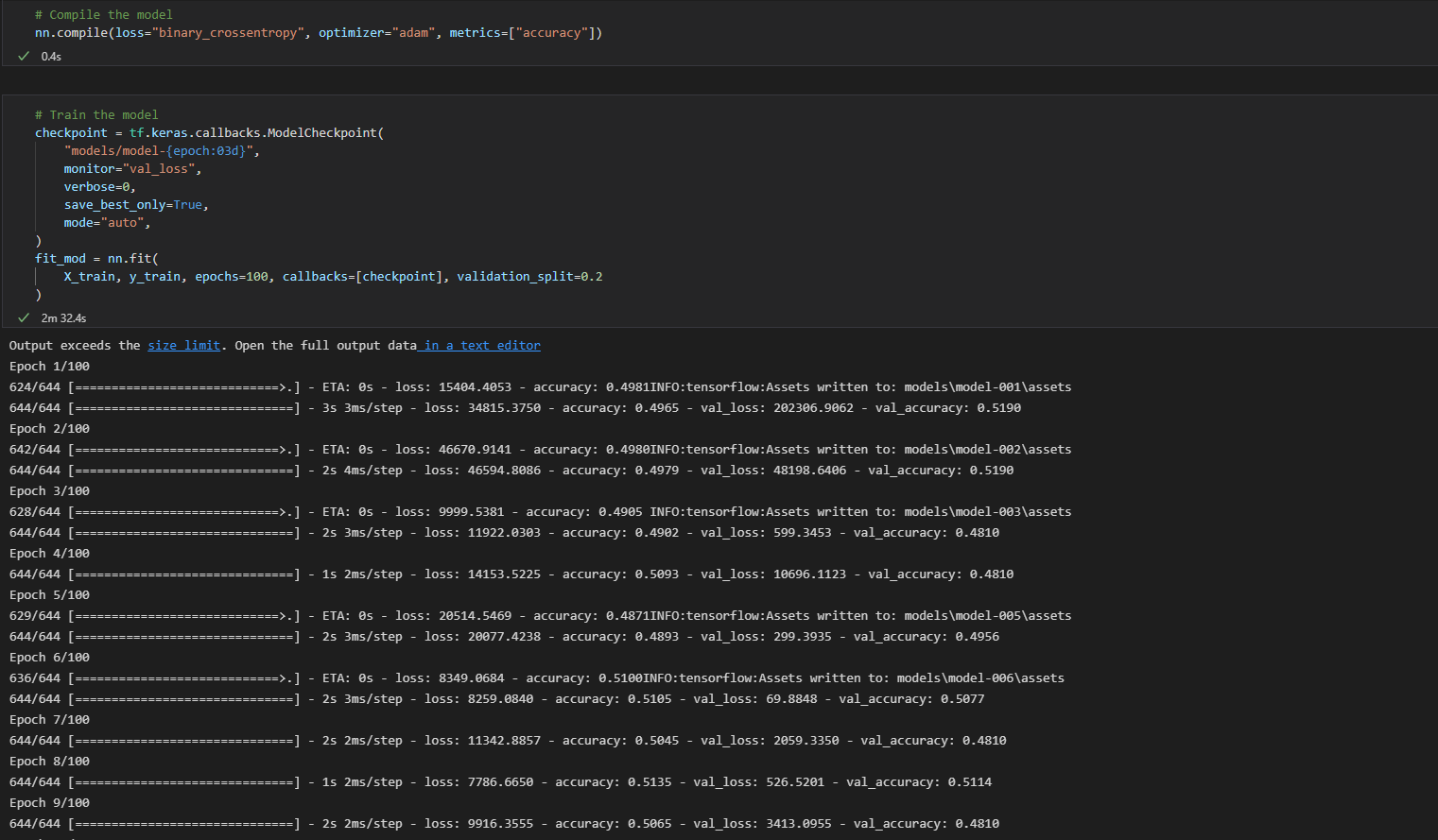The image size is (1438, 840).
Task: Click the validation_split=0.2 parameter
Action: (529, 275)
